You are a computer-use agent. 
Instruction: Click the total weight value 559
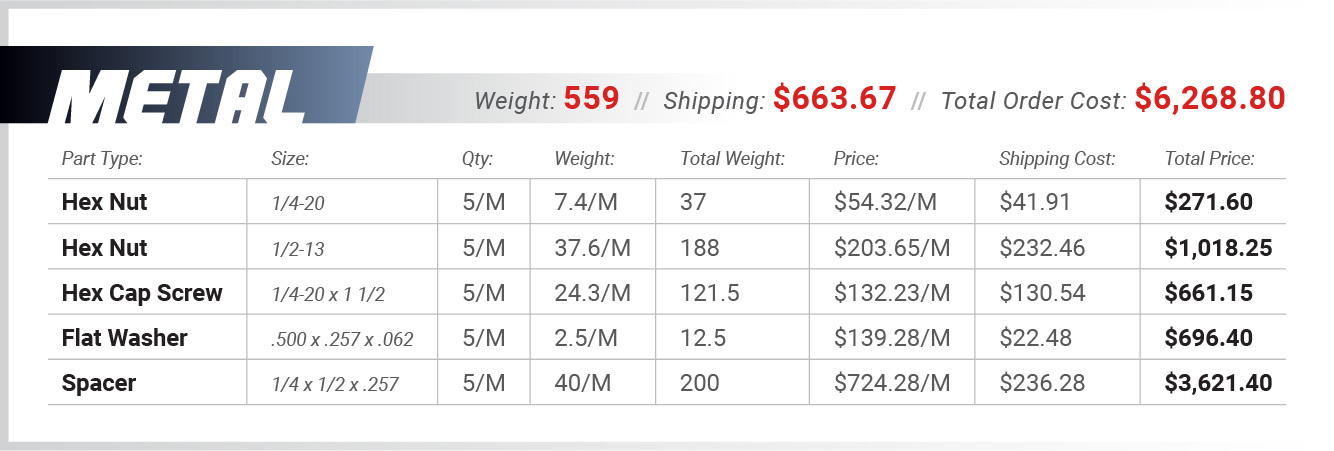591,99
